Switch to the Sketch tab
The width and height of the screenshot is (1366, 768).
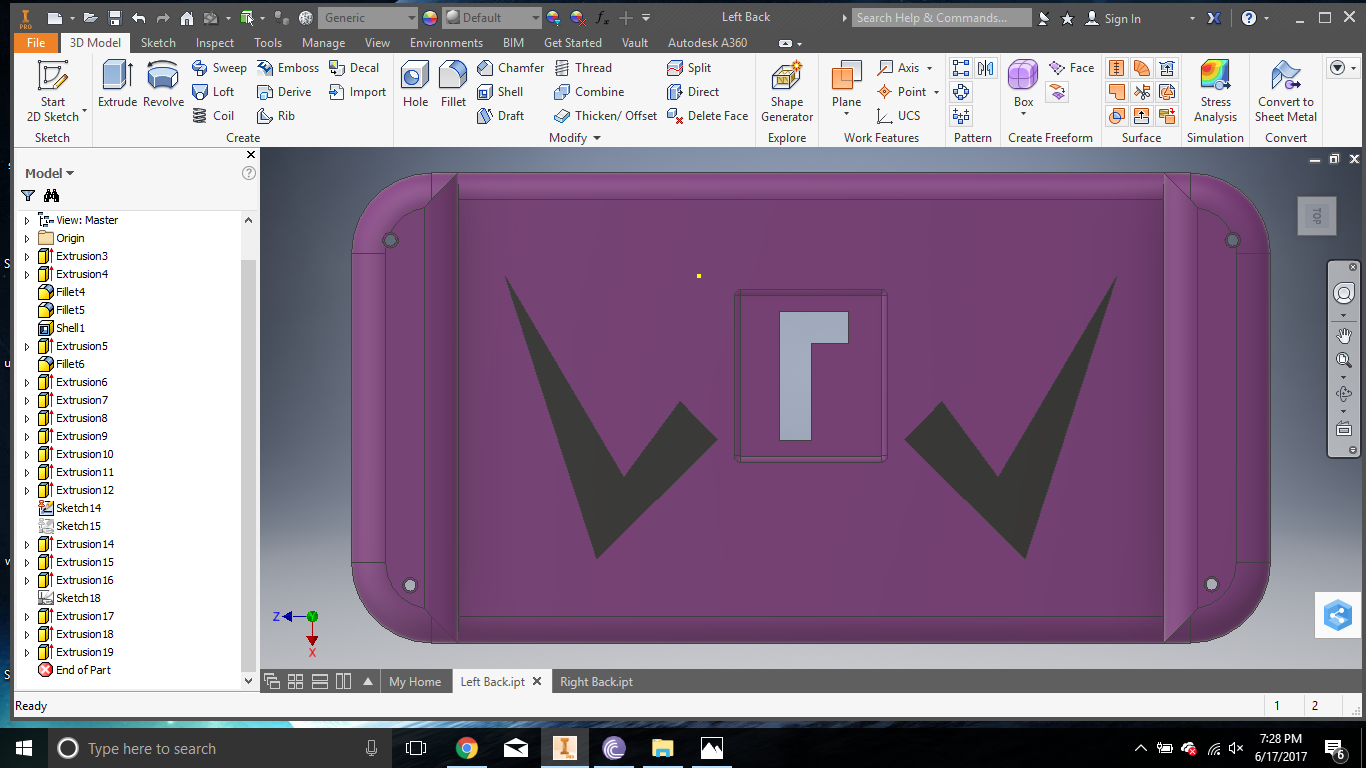pos(158,43)
